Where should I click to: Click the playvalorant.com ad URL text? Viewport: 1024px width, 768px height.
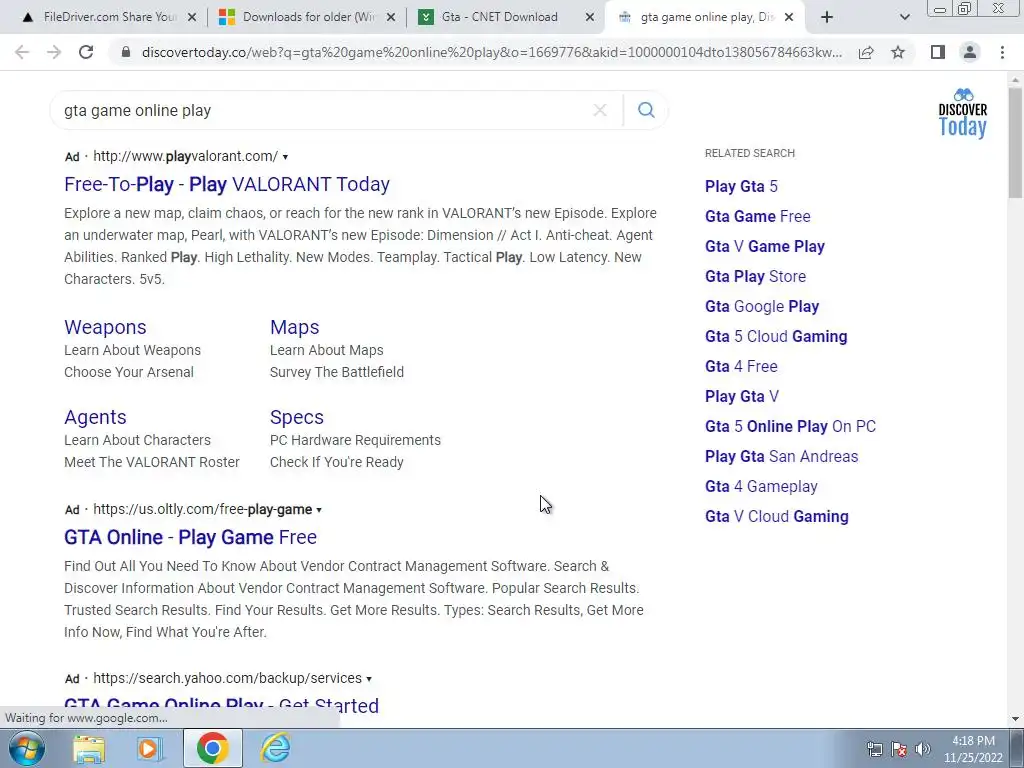coord(185,156)
